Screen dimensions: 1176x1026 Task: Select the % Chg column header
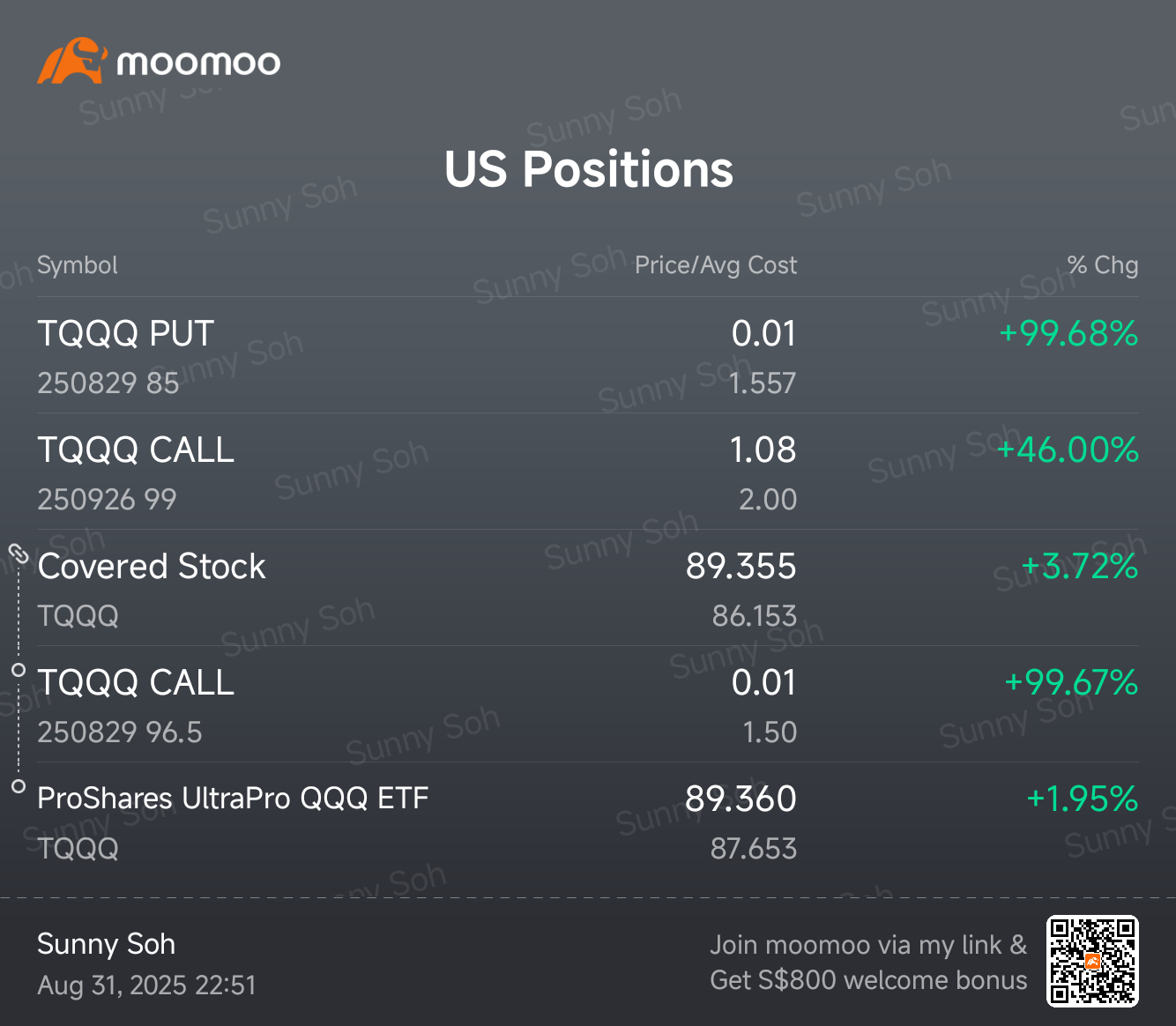(x=1102, y=265)
